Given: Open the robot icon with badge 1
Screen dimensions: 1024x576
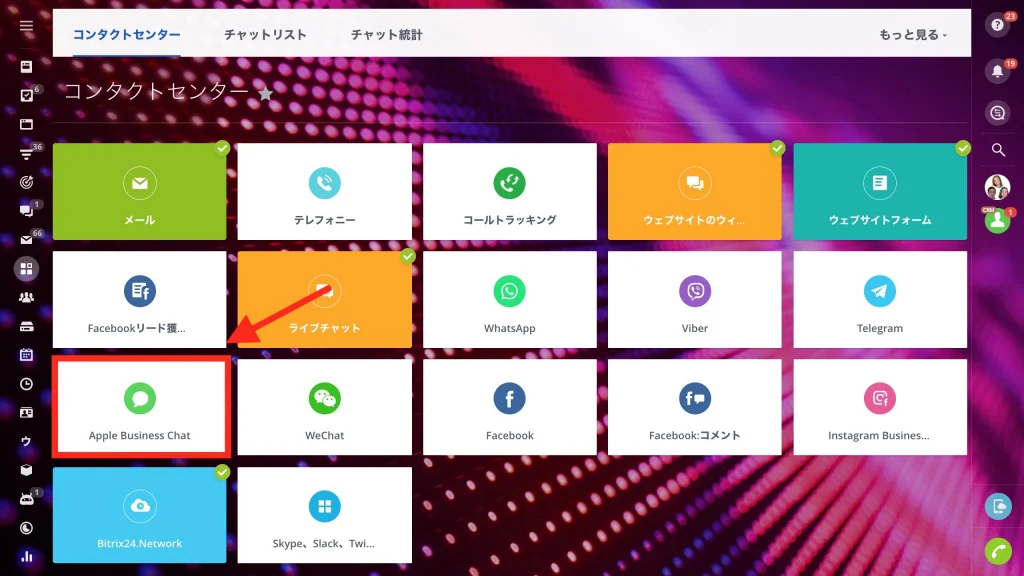Looking at the screenshot, I should [26, 499].
